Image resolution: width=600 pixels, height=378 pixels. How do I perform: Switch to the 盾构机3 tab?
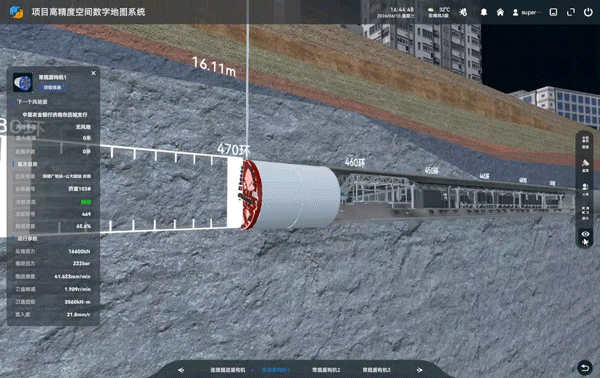tap(376, 370)
